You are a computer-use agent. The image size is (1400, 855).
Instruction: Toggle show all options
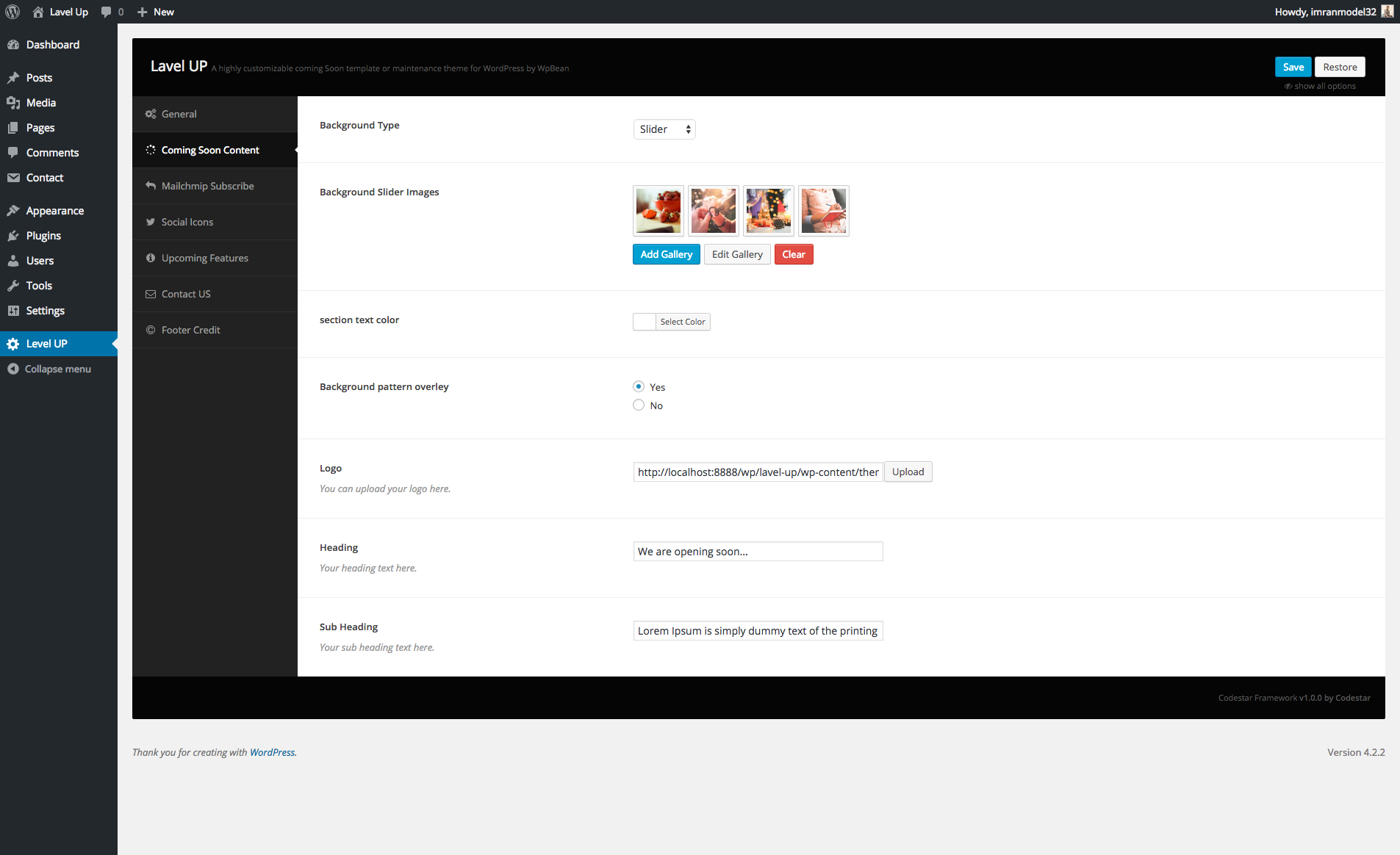click(1320, 86)
